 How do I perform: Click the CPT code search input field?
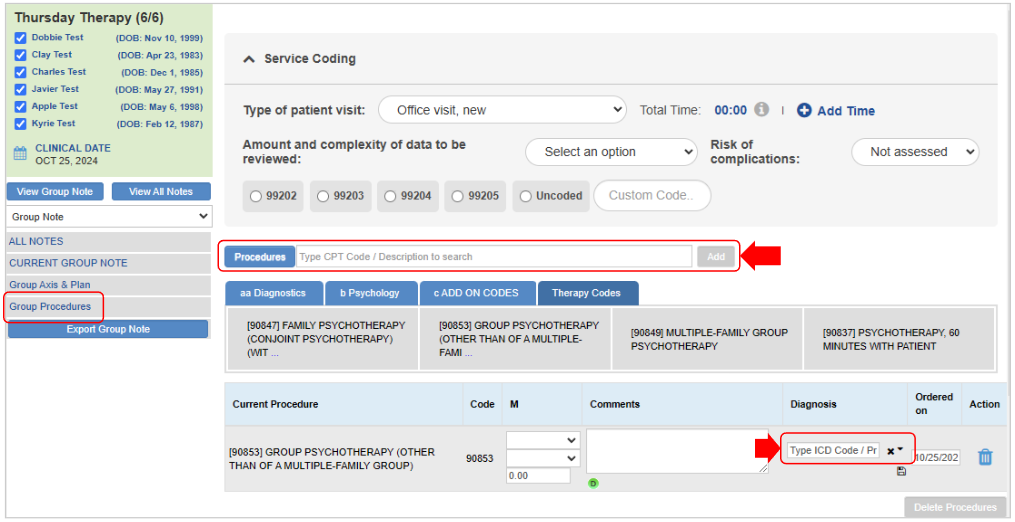(x=493, y=257)
